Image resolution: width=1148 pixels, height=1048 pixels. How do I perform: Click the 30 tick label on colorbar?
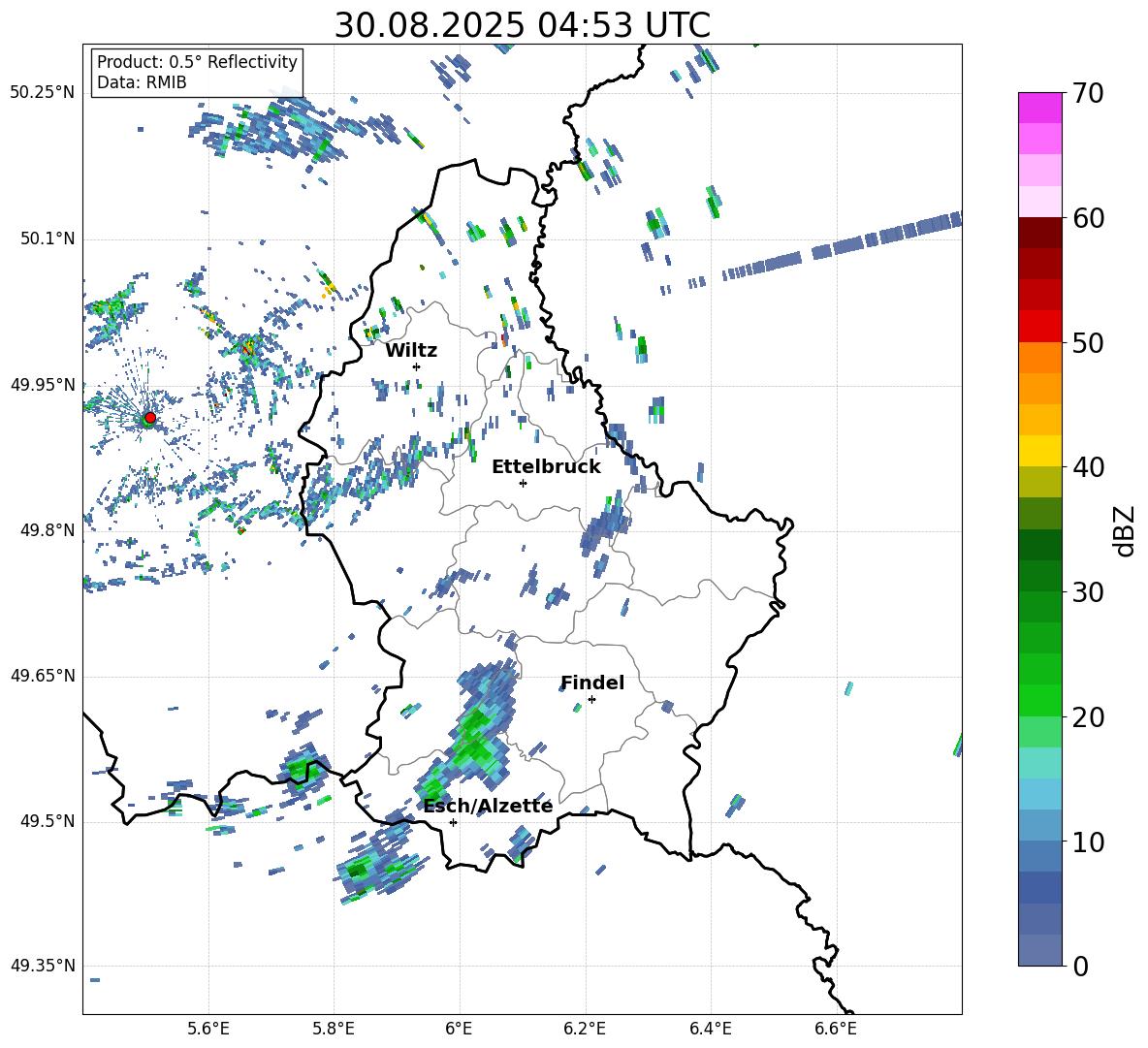[x=1087, y=592]
